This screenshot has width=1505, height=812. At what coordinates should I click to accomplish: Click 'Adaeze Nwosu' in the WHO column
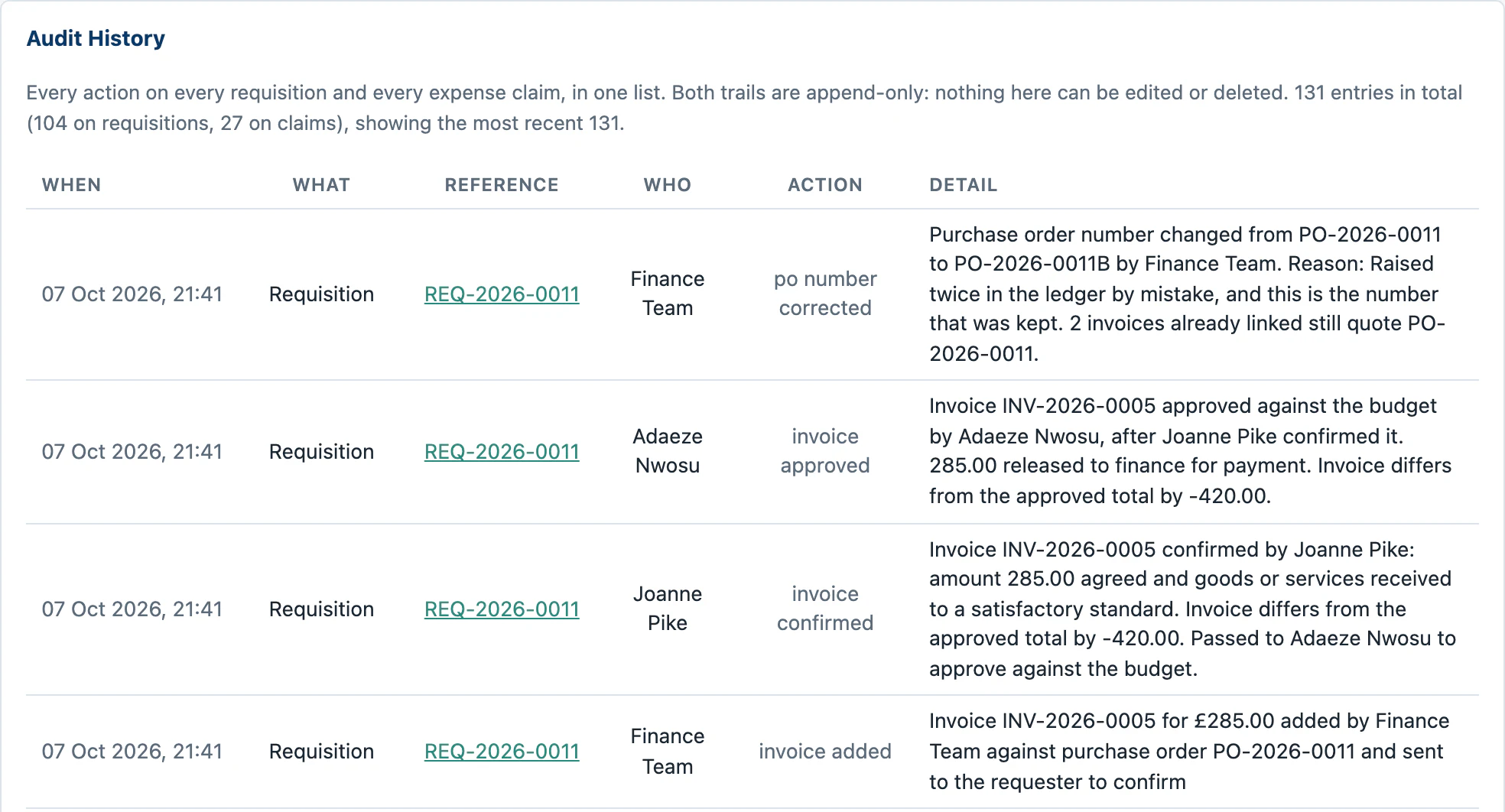pos(668,451)
